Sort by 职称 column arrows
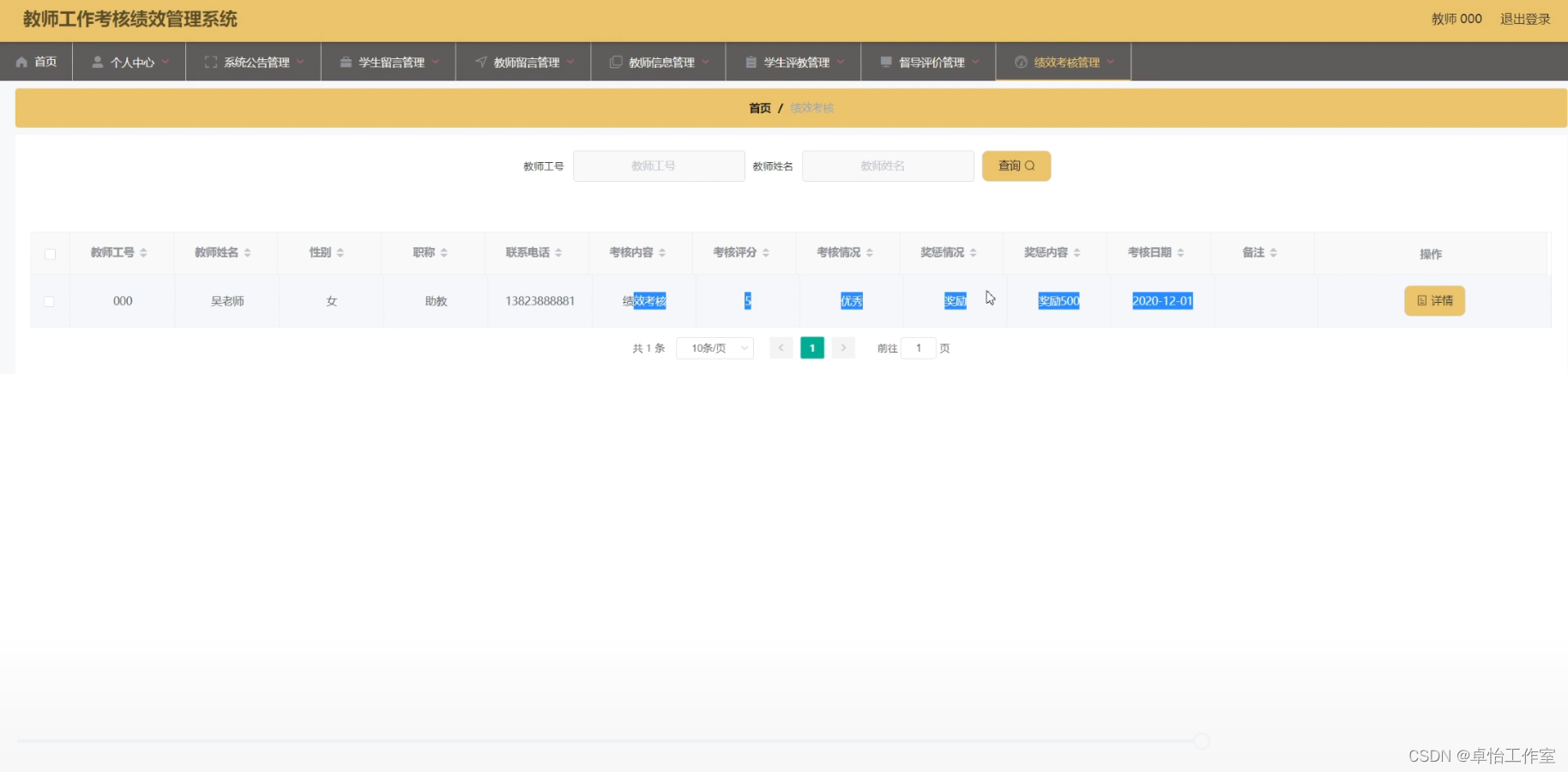 point(443,252)
